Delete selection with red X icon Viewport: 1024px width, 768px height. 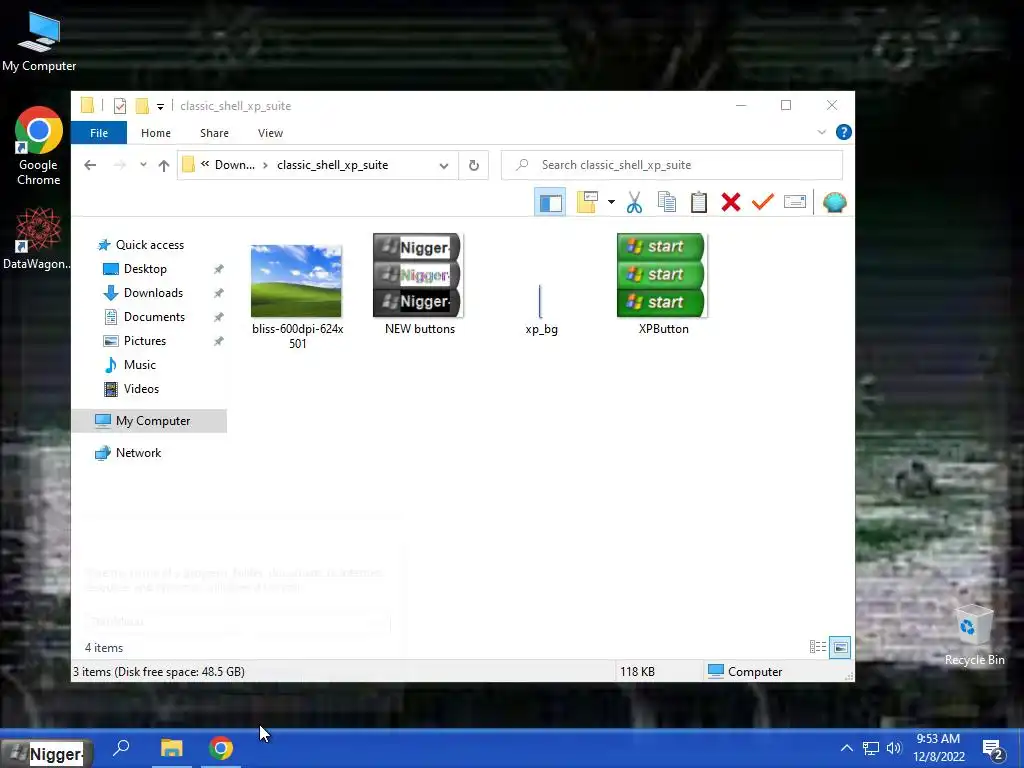coord(731,202)
